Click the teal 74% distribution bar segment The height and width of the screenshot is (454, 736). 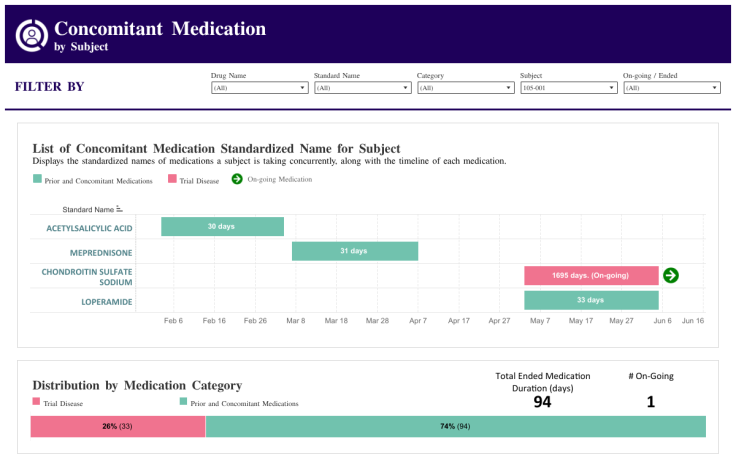[x=455, y=427]
